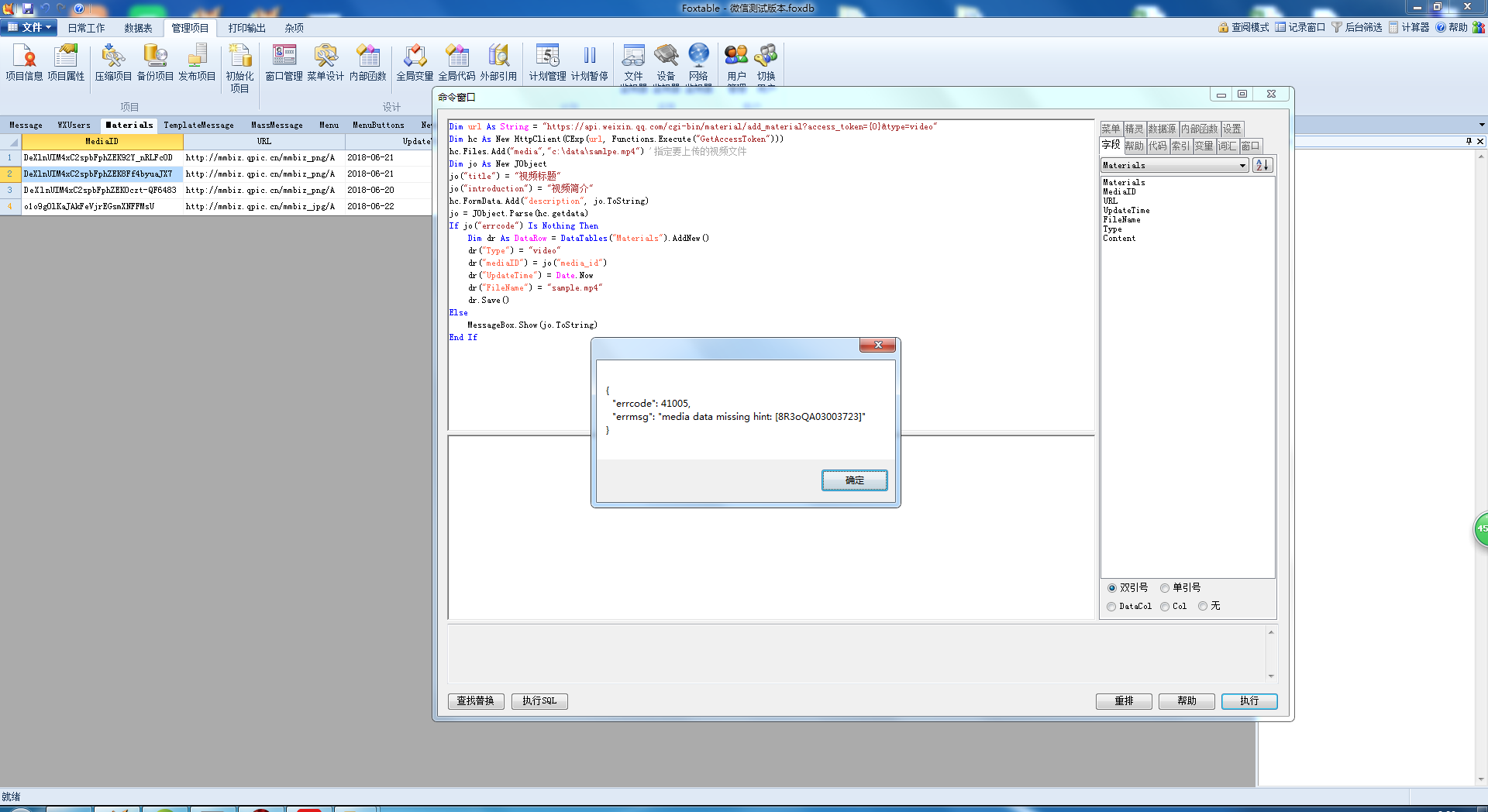Switch to 变量 tab in command window

pyautogui.click(x=1204, y=146)
